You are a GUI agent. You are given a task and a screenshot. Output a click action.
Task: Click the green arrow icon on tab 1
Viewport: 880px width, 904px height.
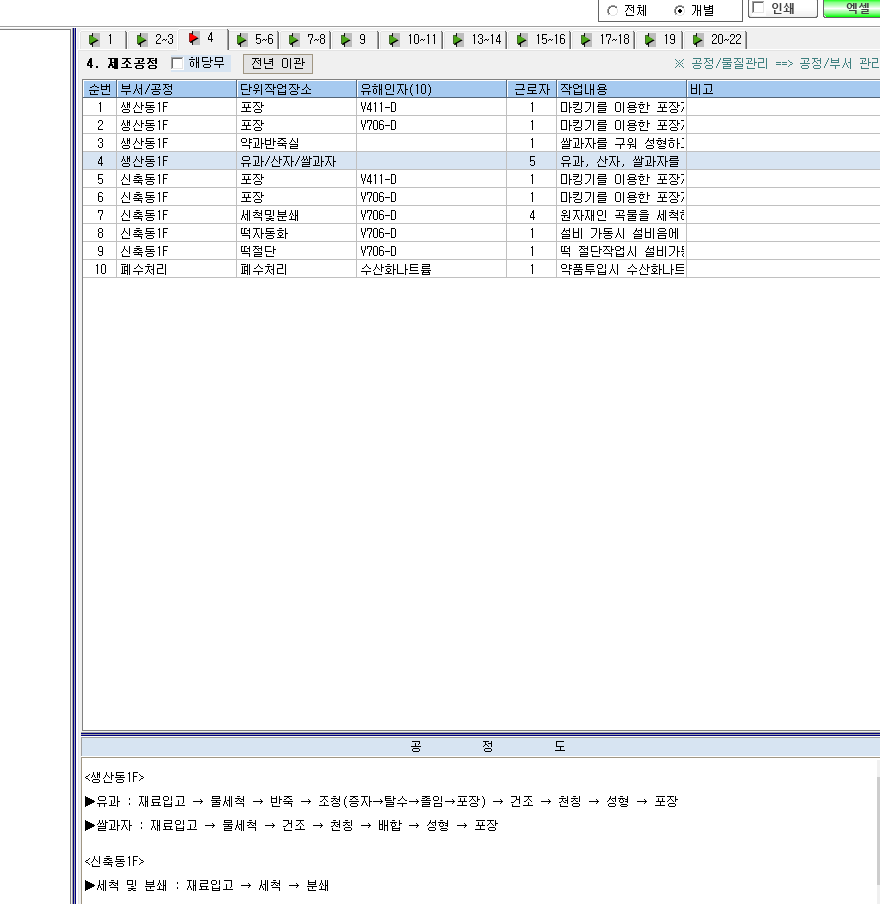tap(94, 40)
